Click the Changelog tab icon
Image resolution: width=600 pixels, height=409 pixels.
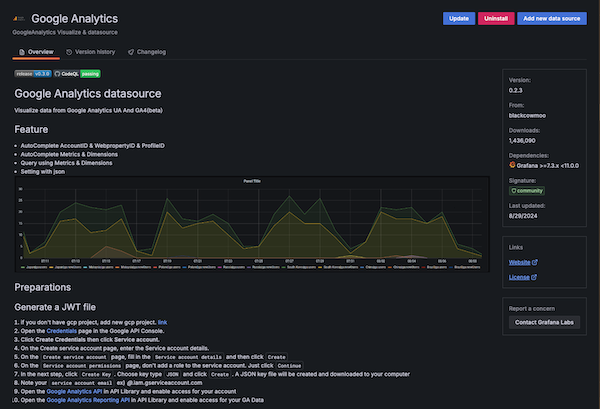click(x=131, y=51)
